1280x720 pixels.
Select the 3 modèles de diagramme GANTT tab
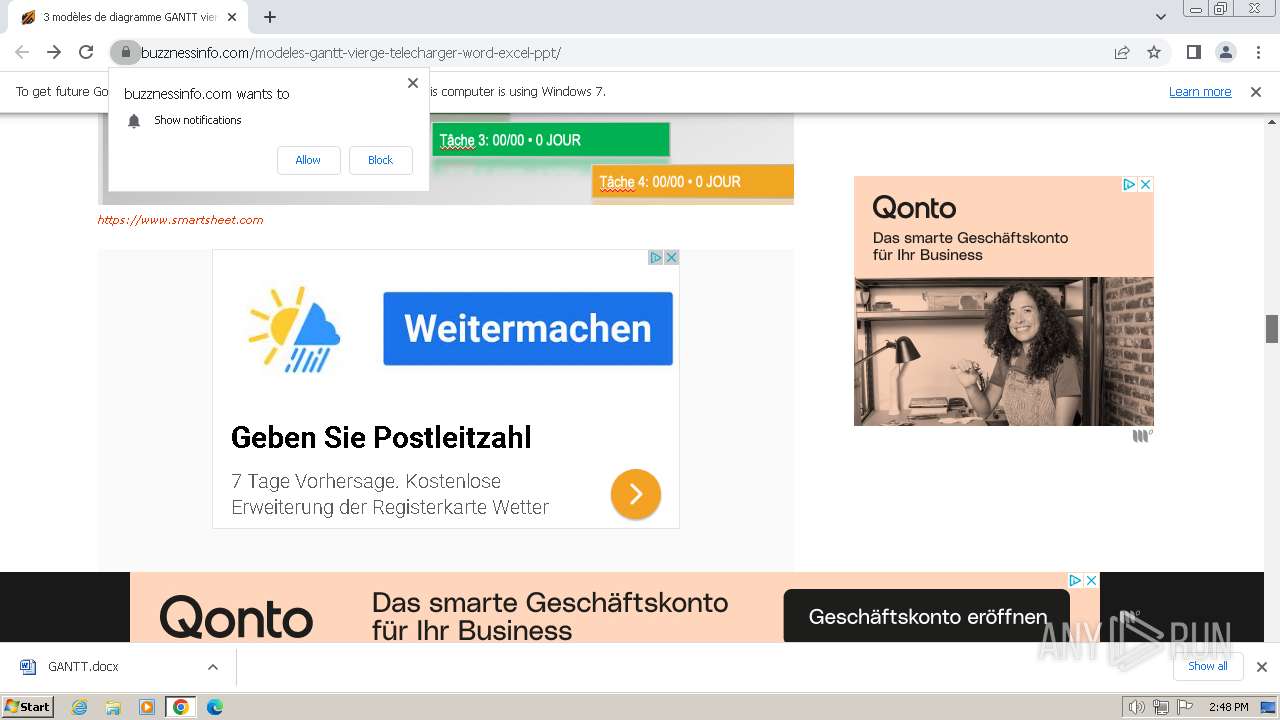tap(128, 17)
